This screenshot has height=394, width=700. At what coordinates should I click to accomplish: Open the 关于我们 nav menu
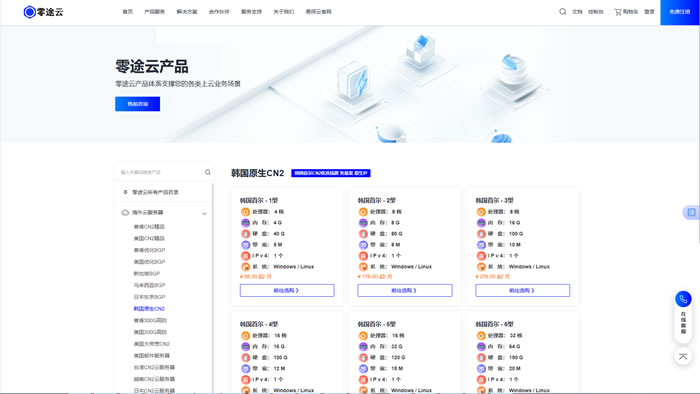[283, 12]
